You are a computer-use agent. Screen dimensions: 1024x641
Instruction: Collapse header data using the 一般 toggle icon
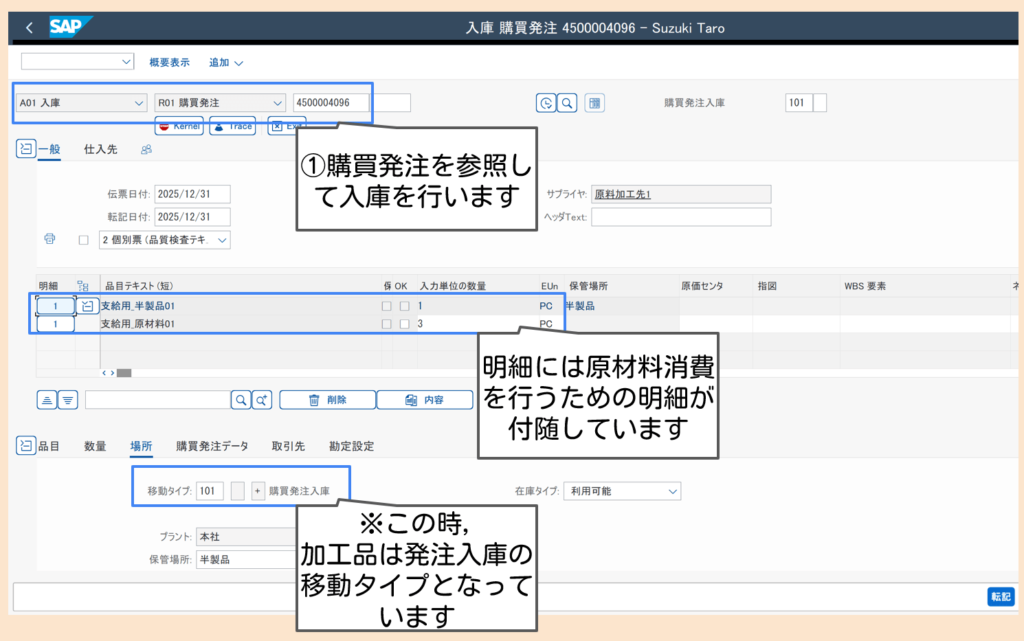[26, 149]
